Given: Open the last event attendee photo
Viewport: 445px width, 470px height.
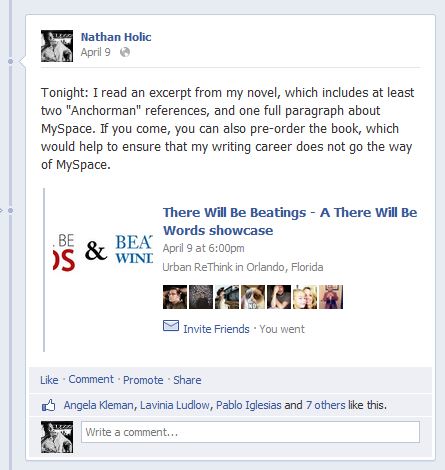Looking at the screenshot, I should pos(331,297).
